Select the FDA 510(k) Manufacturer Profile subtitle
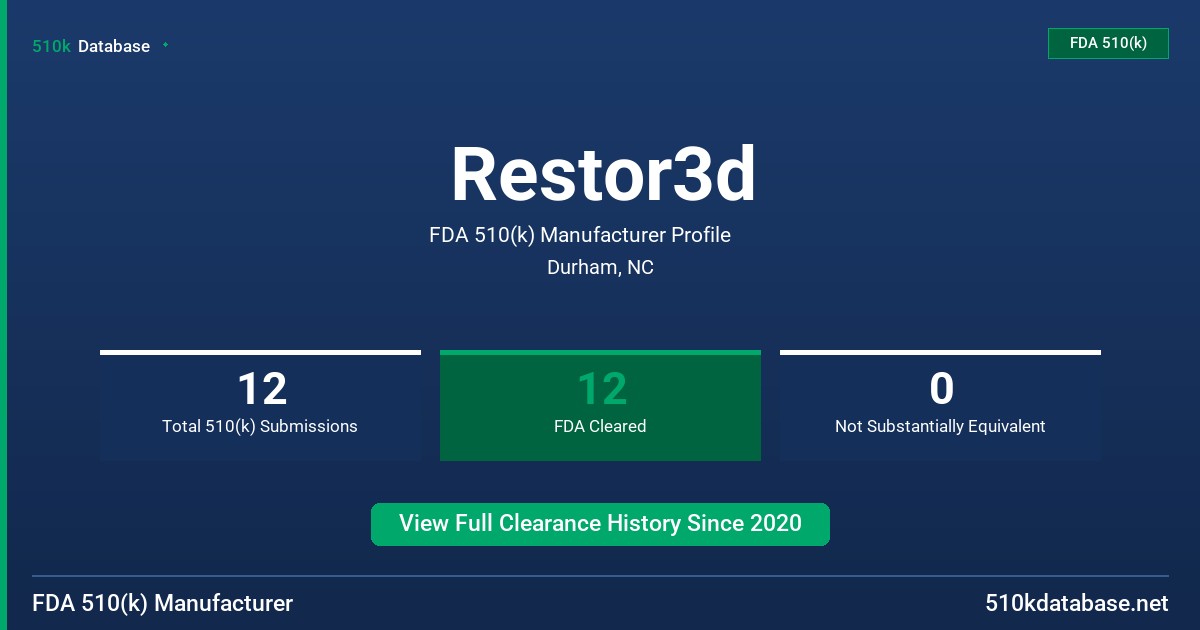Viewport: 1200px width, 630px height. click(x=580, y=235)
